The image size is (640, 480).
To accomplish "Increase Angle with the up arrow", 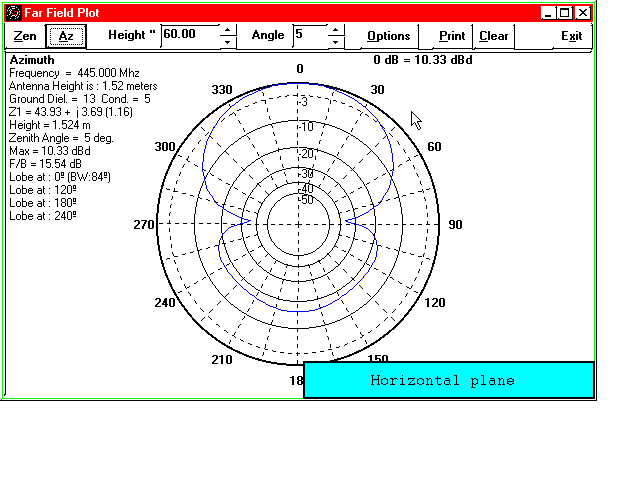I will coord(336,30).
